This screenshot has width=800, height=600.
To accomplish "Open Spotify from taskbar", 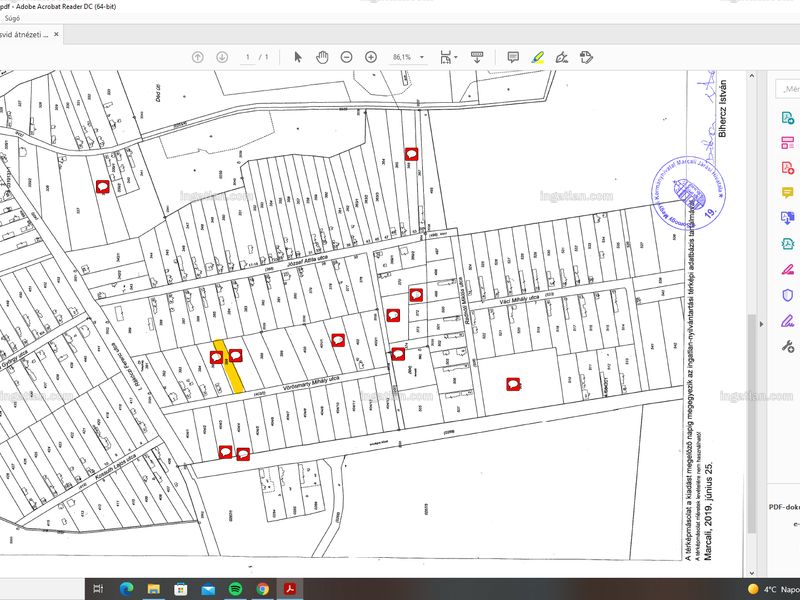I will click(235, 589).
